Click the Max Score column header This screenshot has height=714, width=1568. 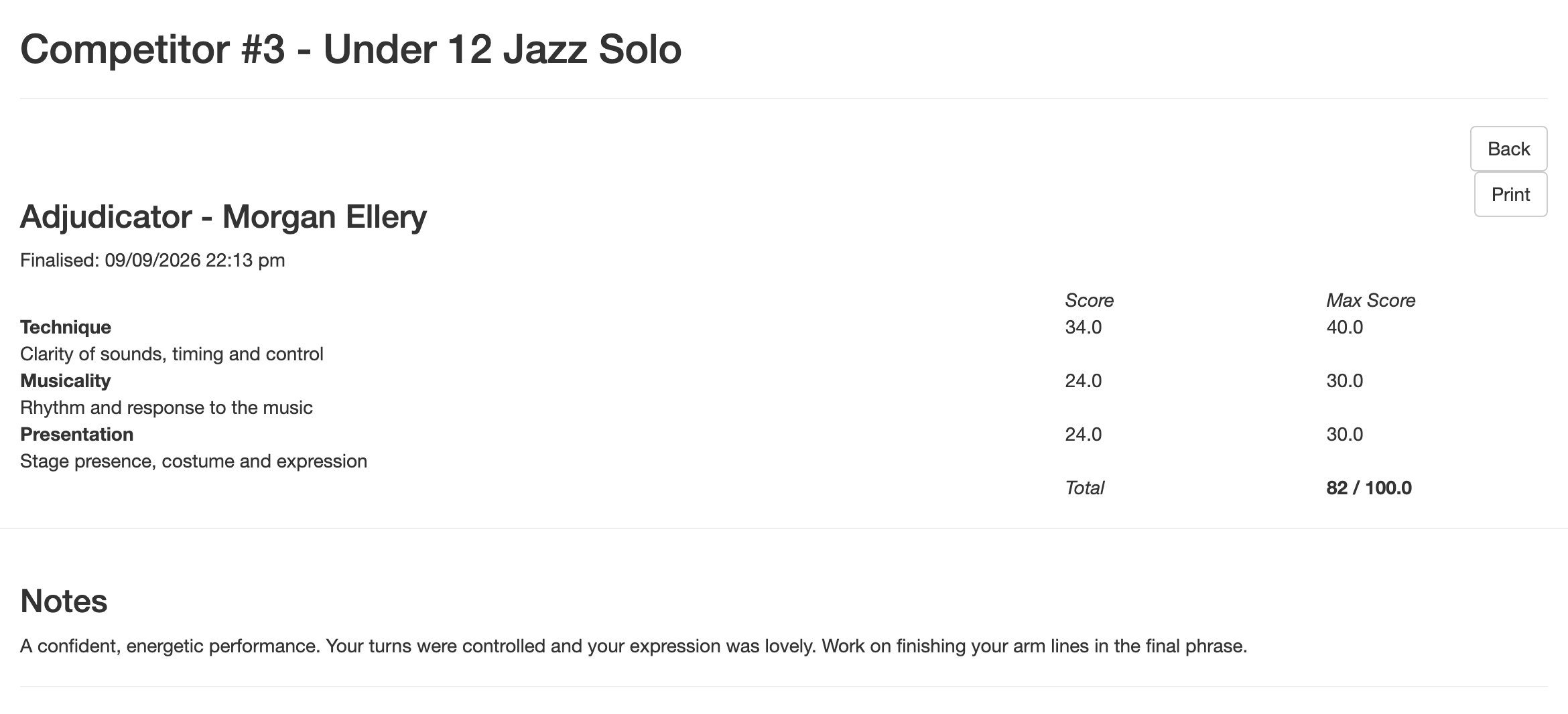(x=1370, y=300)
